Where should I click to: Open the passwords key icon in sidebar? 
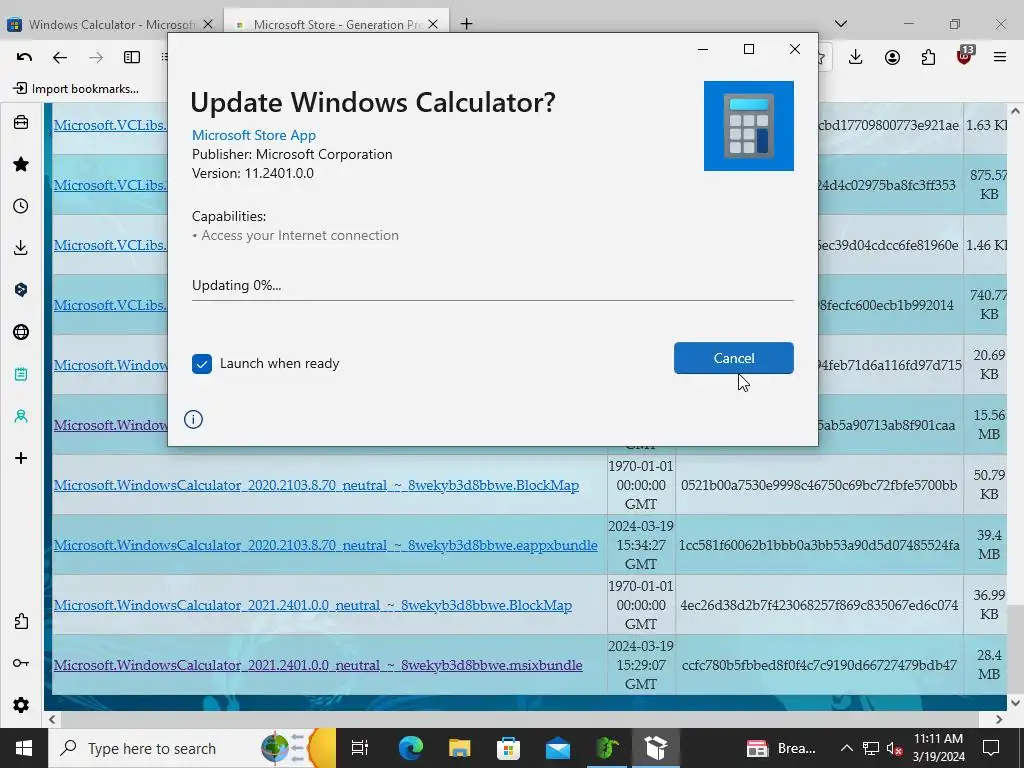[21, 663]
